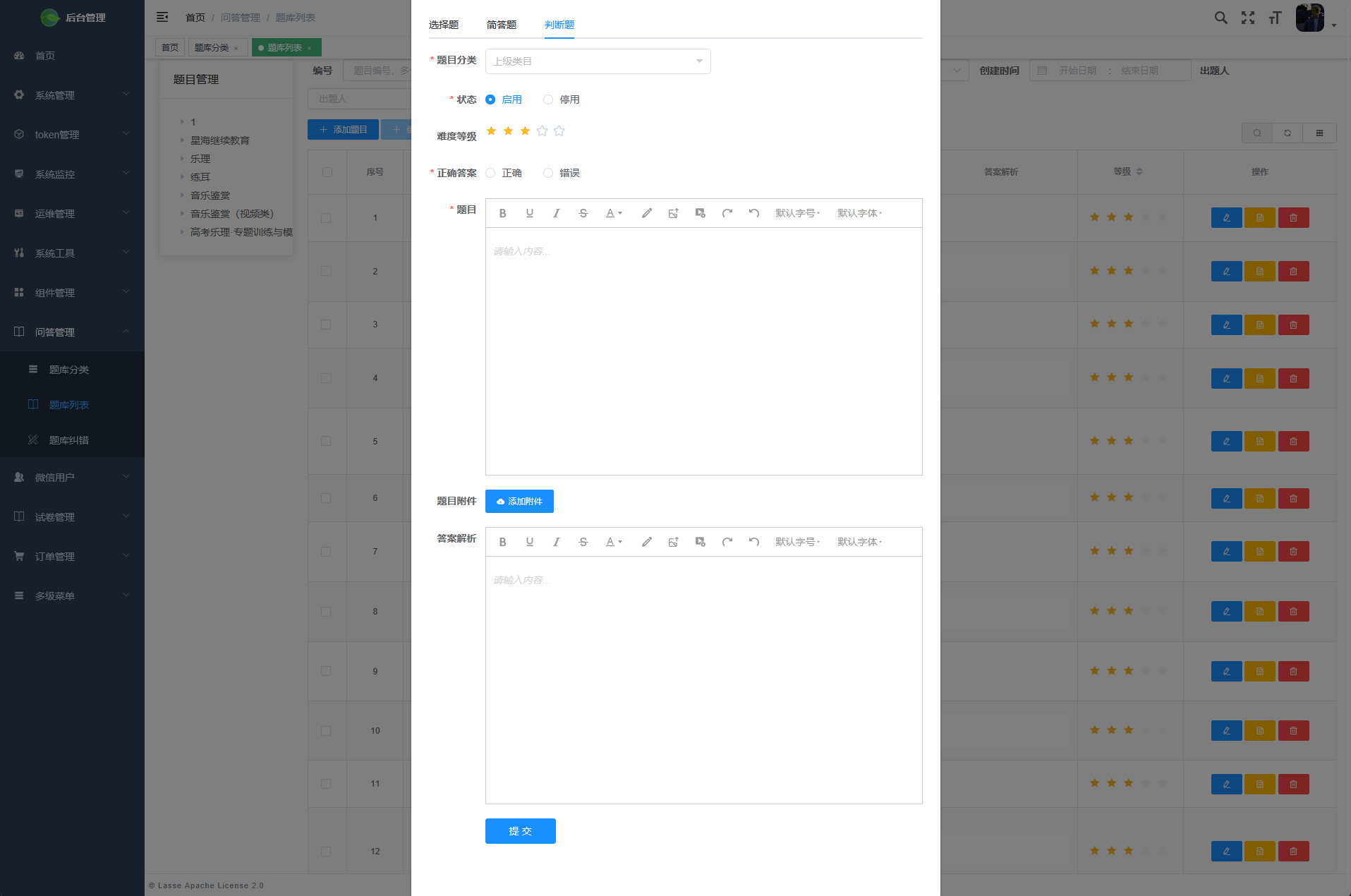
Task: Check the checkbox for row 12
Action: click(326, 852)
